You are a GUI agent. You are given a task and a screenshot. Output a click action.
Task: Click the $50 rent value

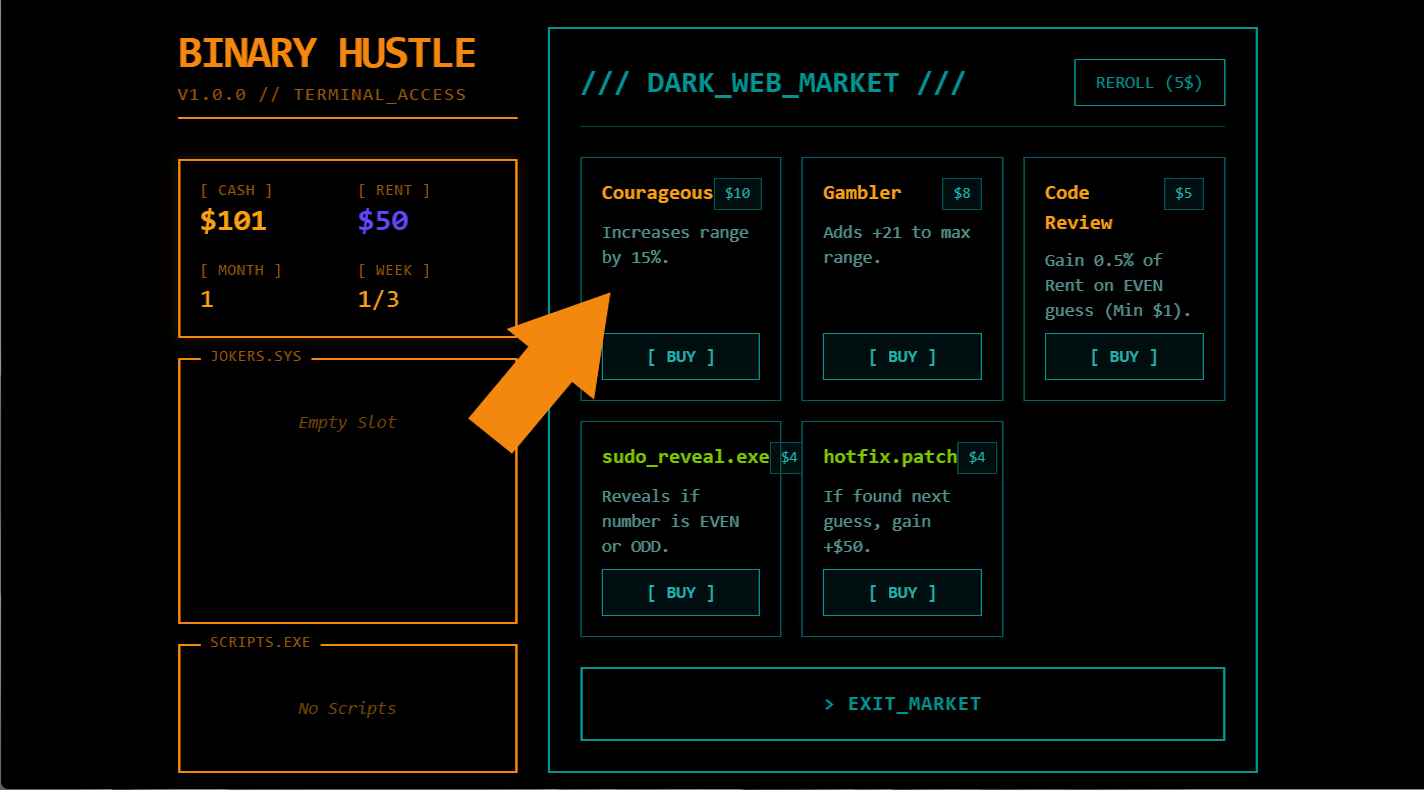click(383, 221)
